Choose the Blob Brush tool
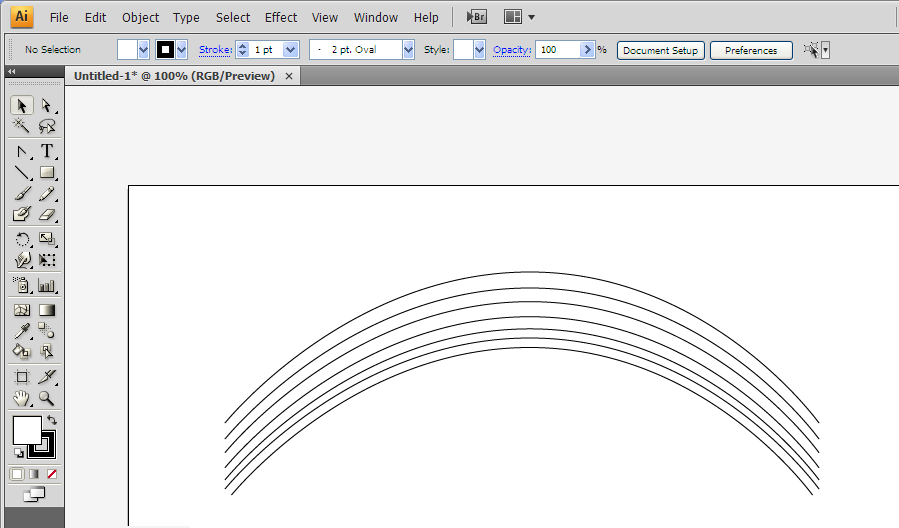The width and height of the screenshot is (899, 528). (22, 214)
